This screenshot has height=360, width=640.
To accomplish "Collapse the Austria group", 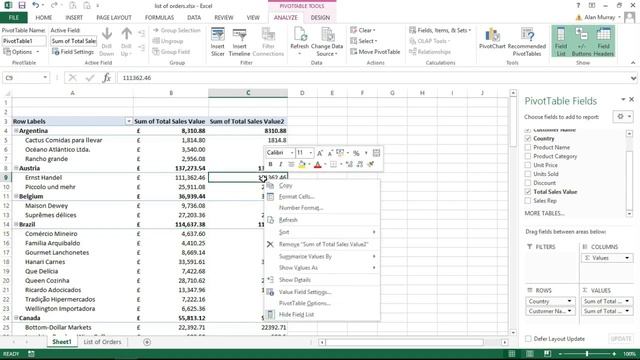I will tap(16, 168).
